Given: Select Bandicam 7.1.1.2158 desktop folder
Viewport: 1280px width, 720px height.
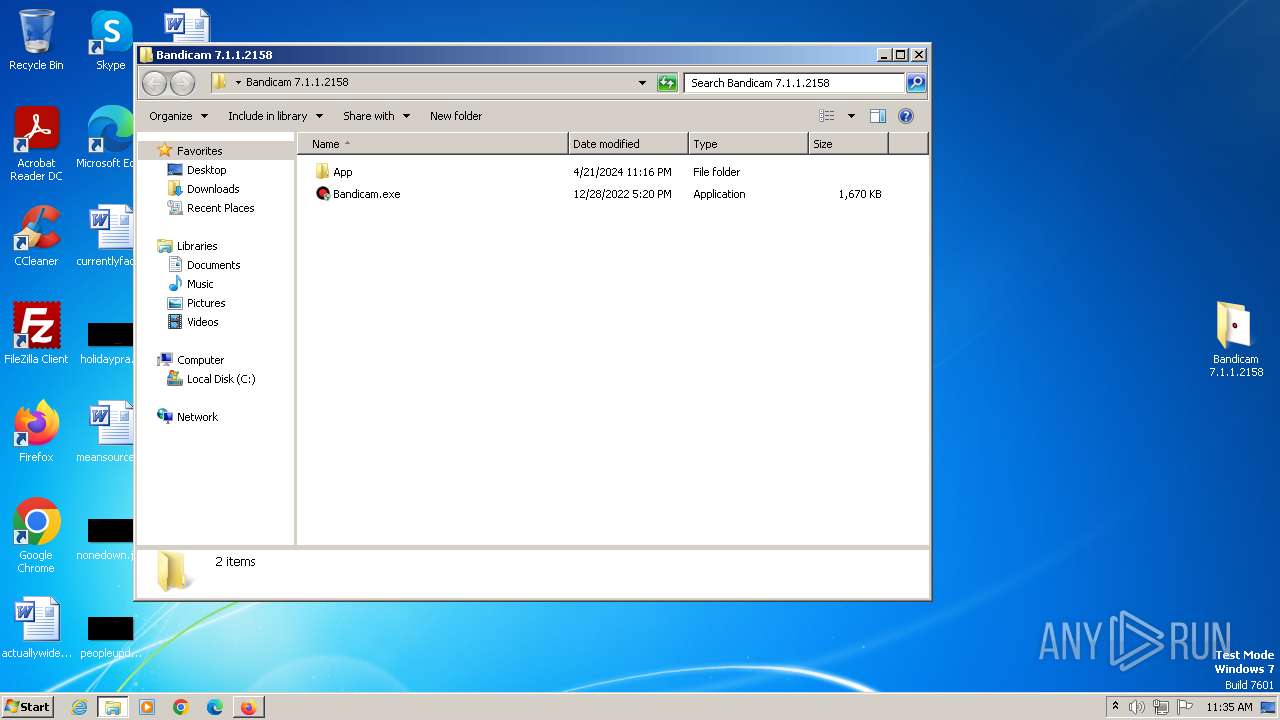Looking at the screenshot, I should click(x=1236, y=340).
